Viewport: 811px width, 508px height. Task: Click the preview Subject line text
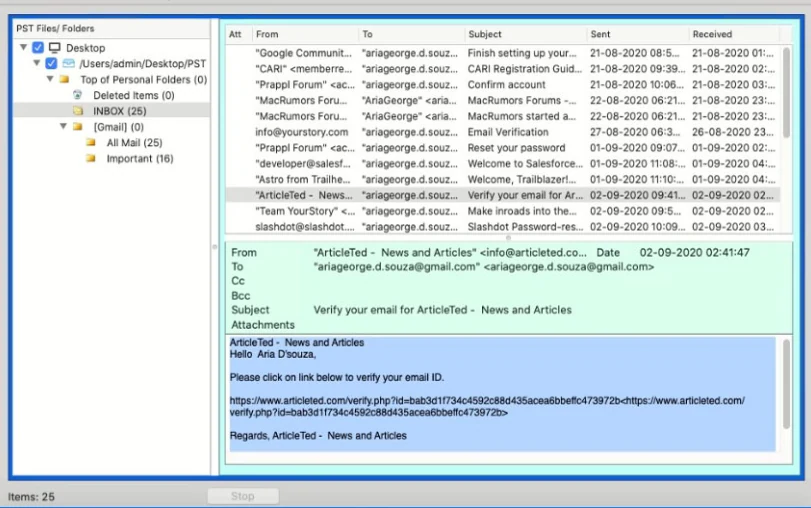coord(442,310)
